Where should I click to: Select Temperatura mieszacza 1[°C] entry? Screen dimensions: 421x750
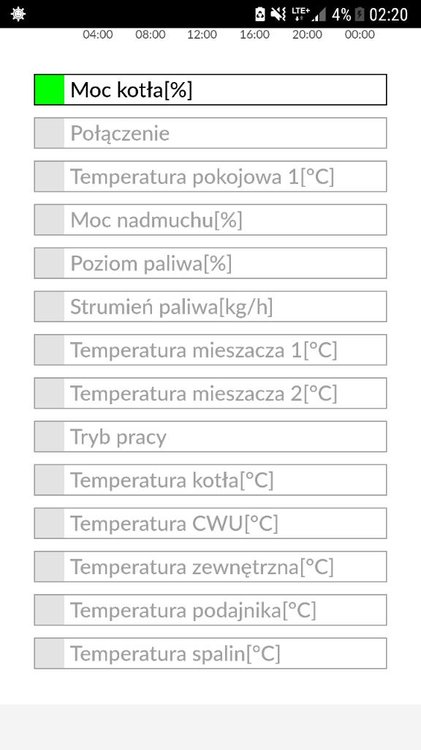tap(210, 350)
